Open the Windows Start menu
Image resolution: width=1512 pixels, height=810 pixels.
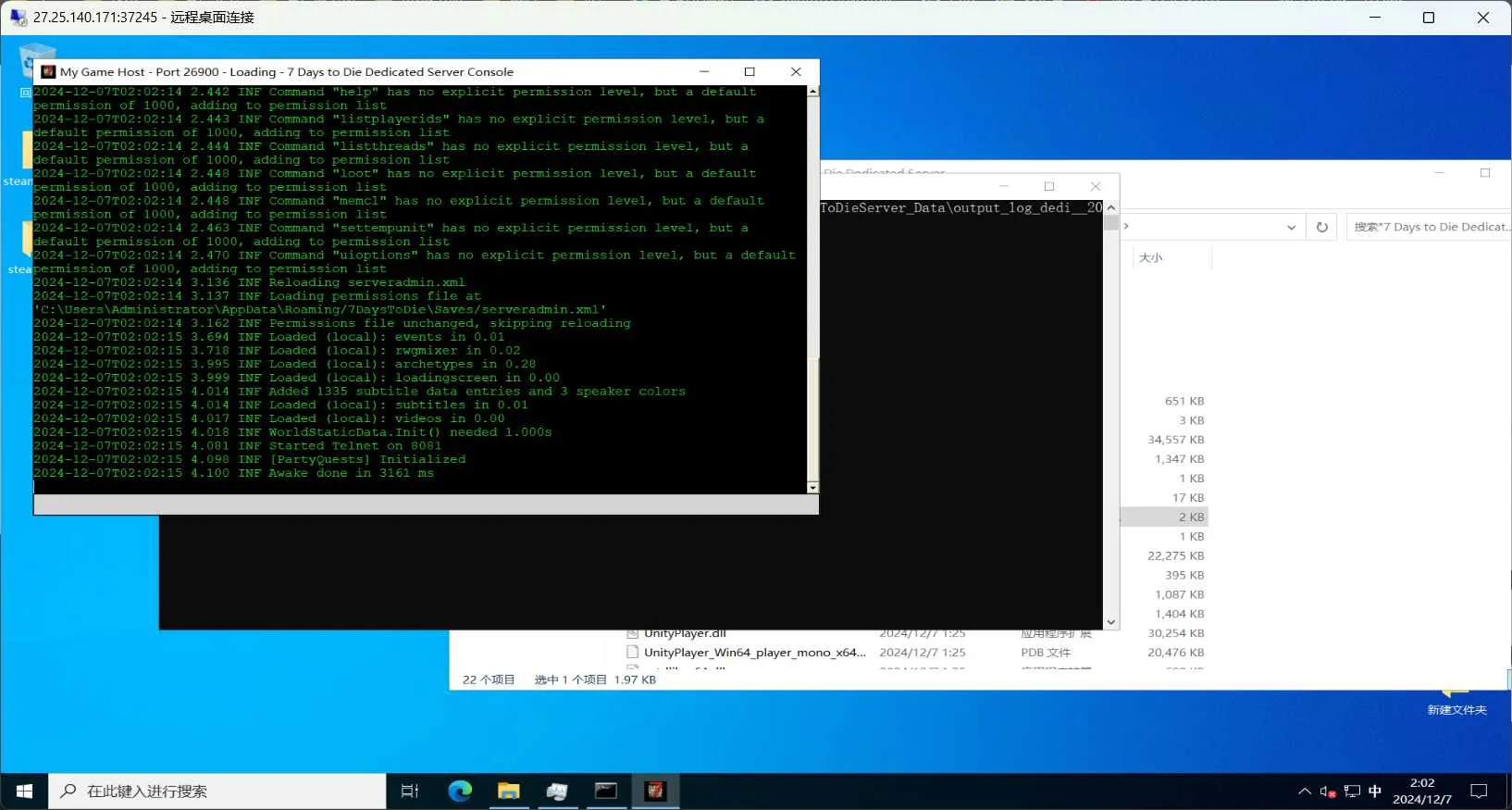point(24,791)
